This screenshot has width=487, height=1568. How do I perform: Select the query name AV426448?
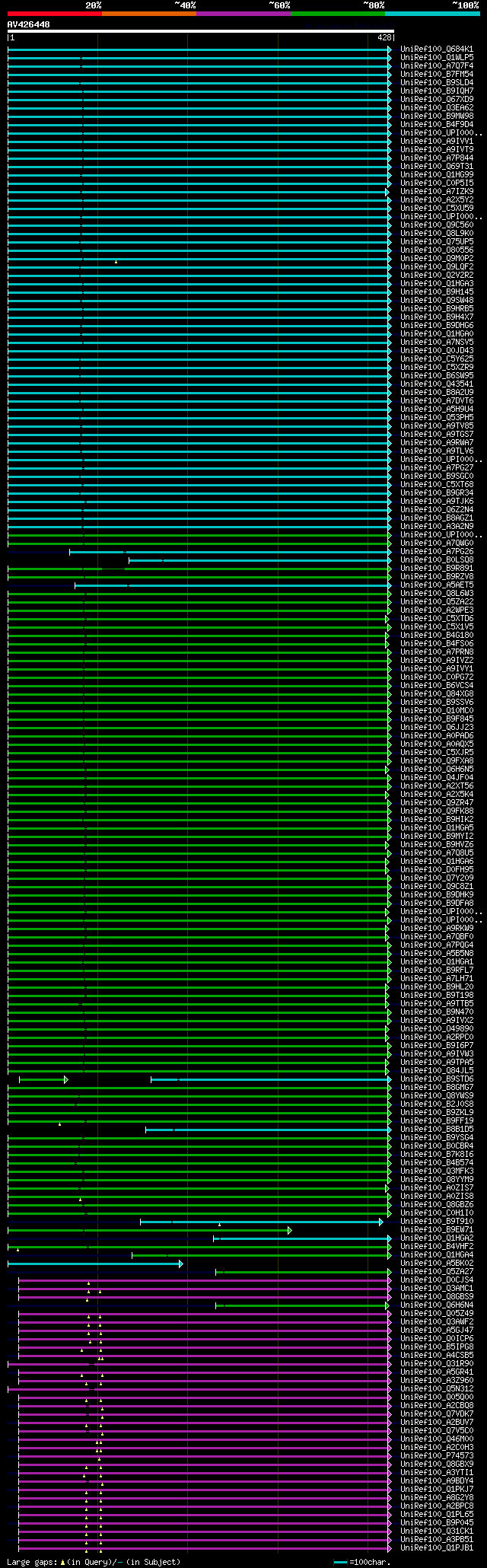pos(29,24)
